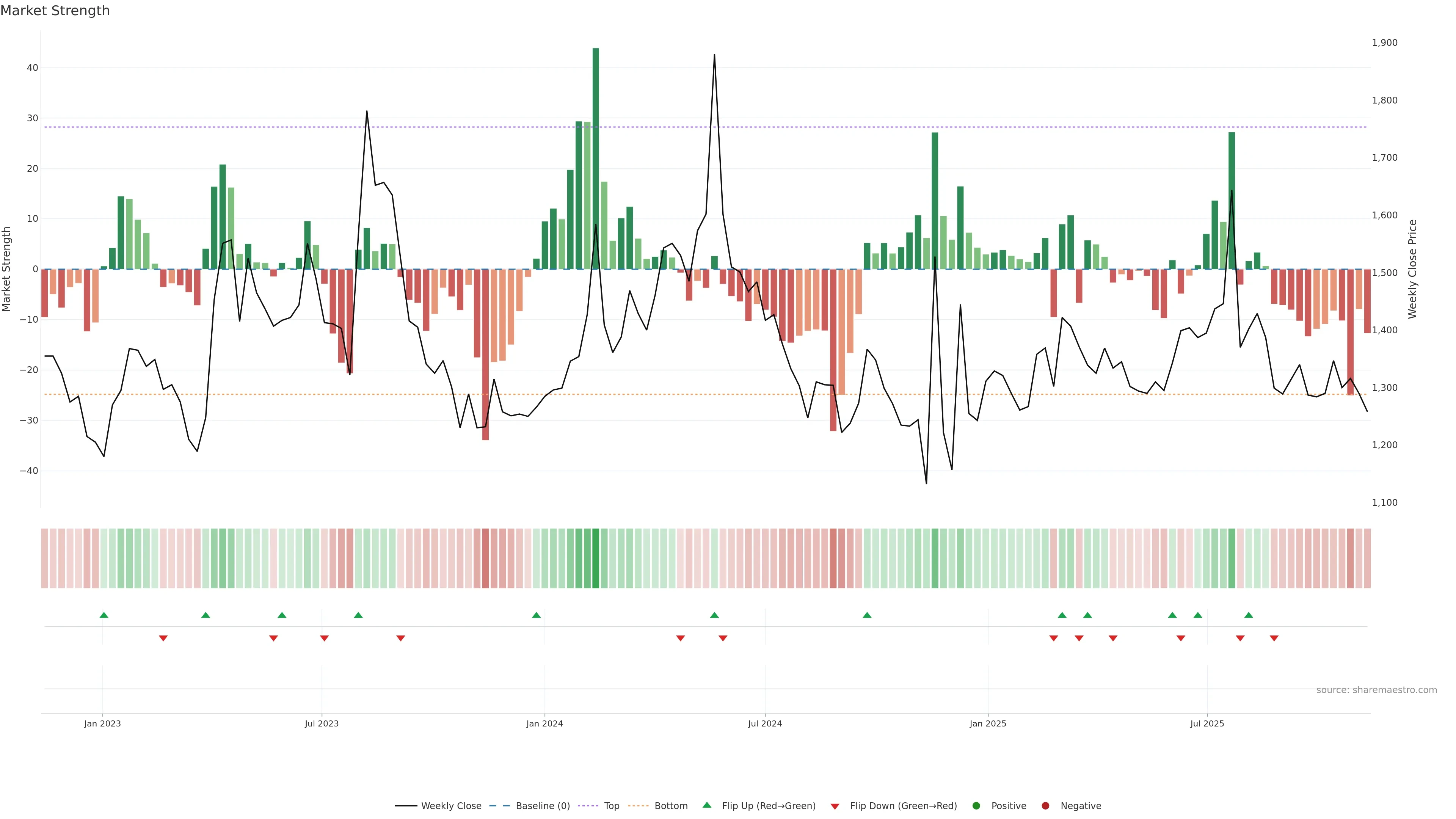Click the source: sharemaestro.com text
This screenshot has height=819, width=1456.
coord(1376,690)
